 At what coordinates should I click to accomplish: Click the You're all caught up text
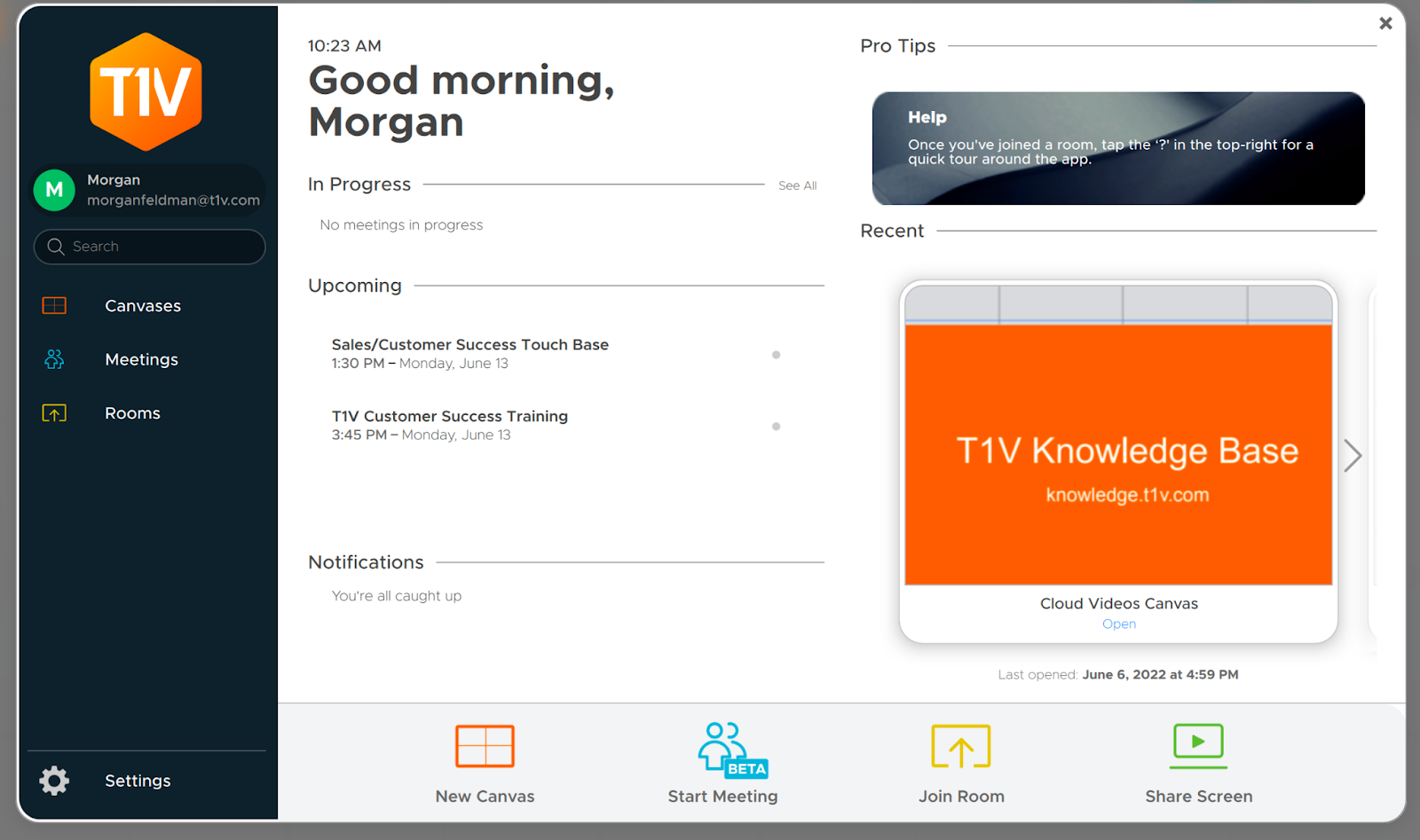click(397, 596)
